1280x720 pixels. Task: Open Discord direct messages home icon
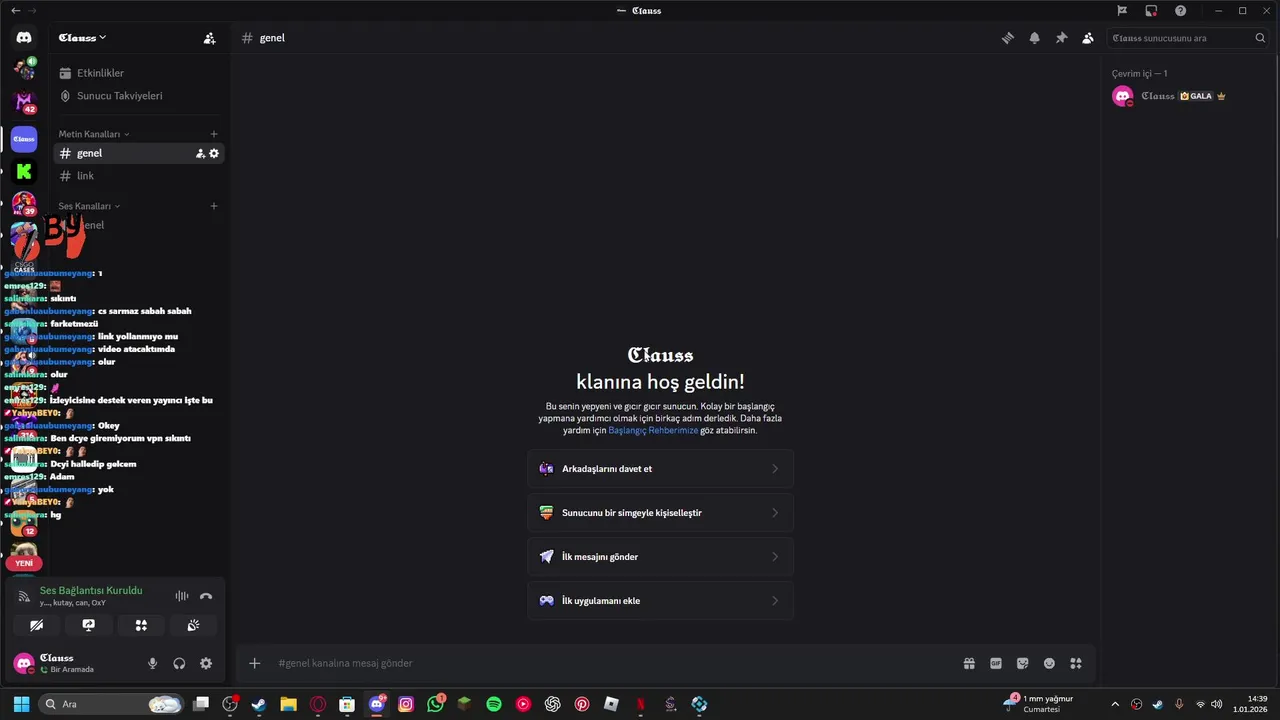24,37
